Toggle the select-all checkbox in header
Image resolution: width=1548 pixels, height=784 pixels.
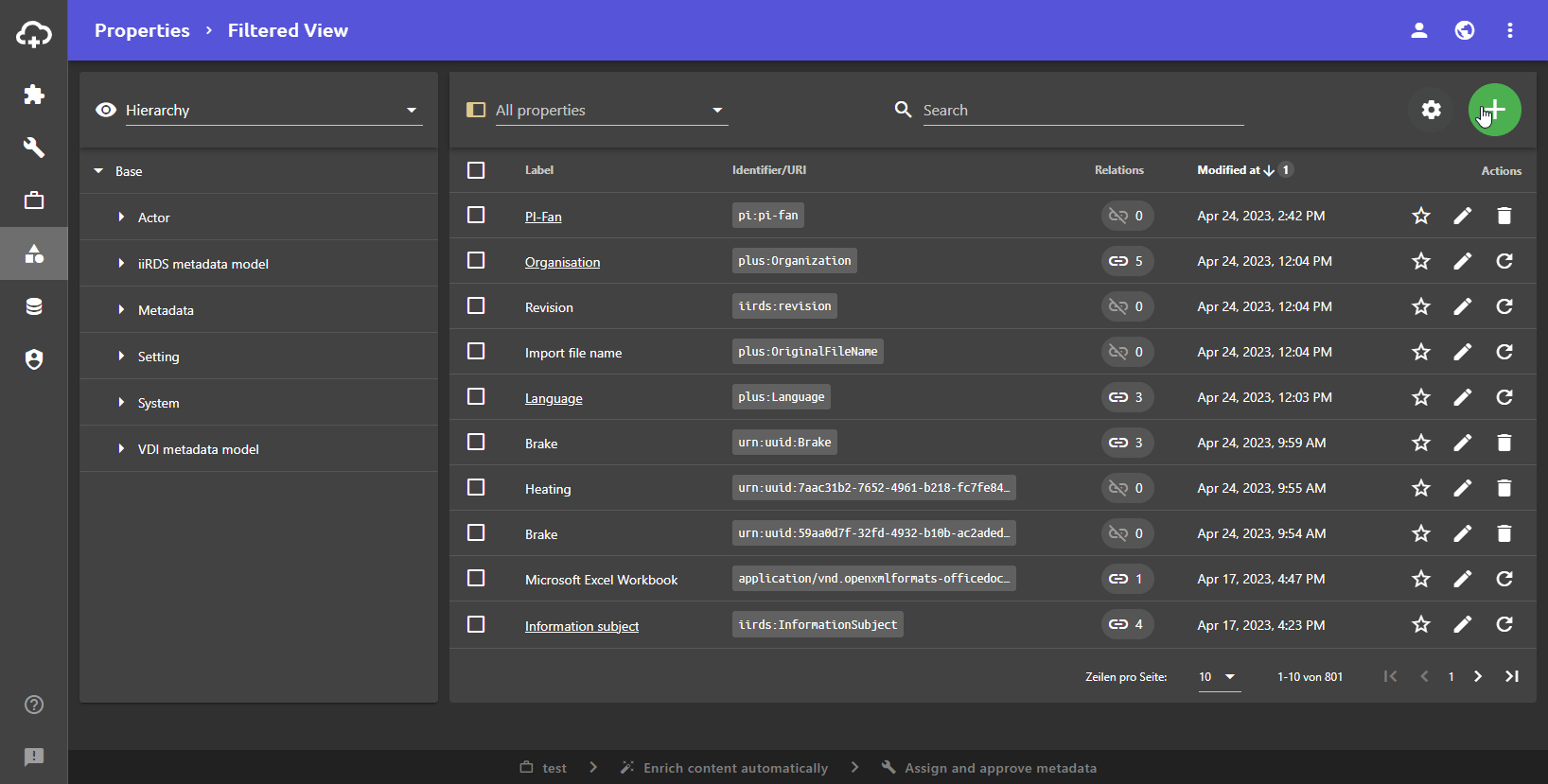point(476,170)
